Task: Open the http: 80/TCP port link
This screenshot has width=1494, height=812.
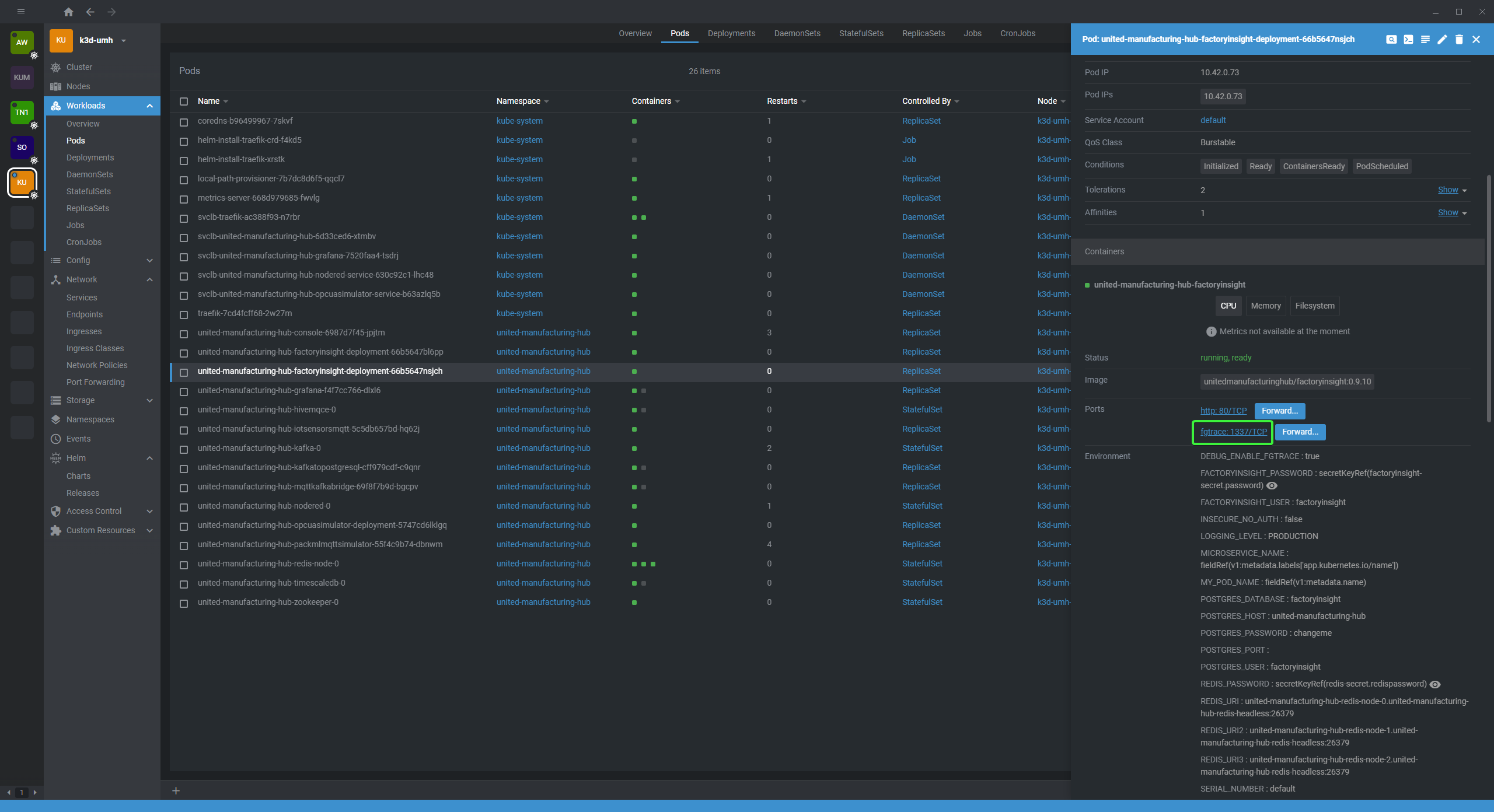Action: (x=1223, y=411)
